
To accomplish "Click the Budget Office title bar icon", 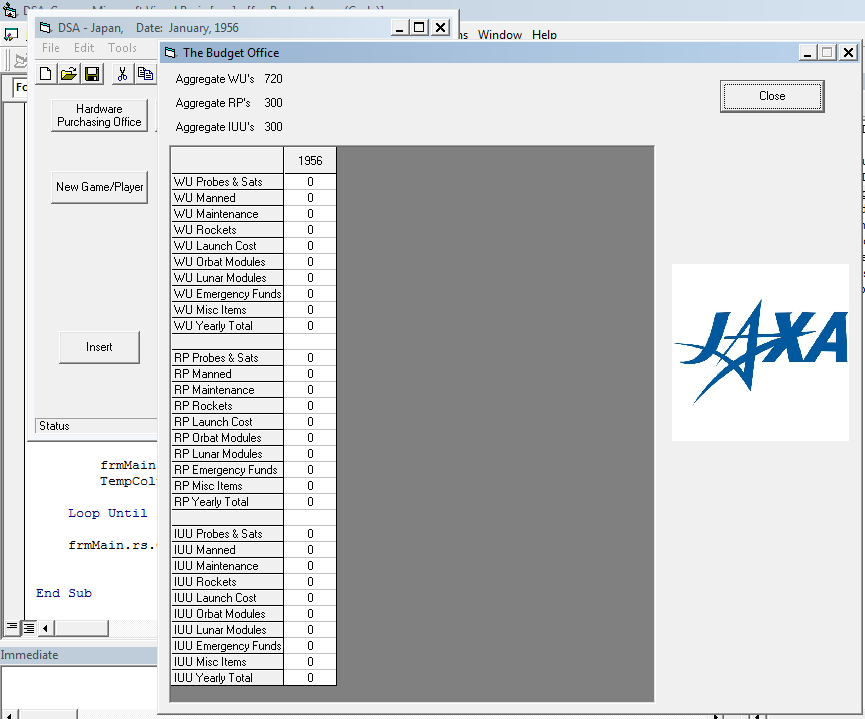I will 170,53.
